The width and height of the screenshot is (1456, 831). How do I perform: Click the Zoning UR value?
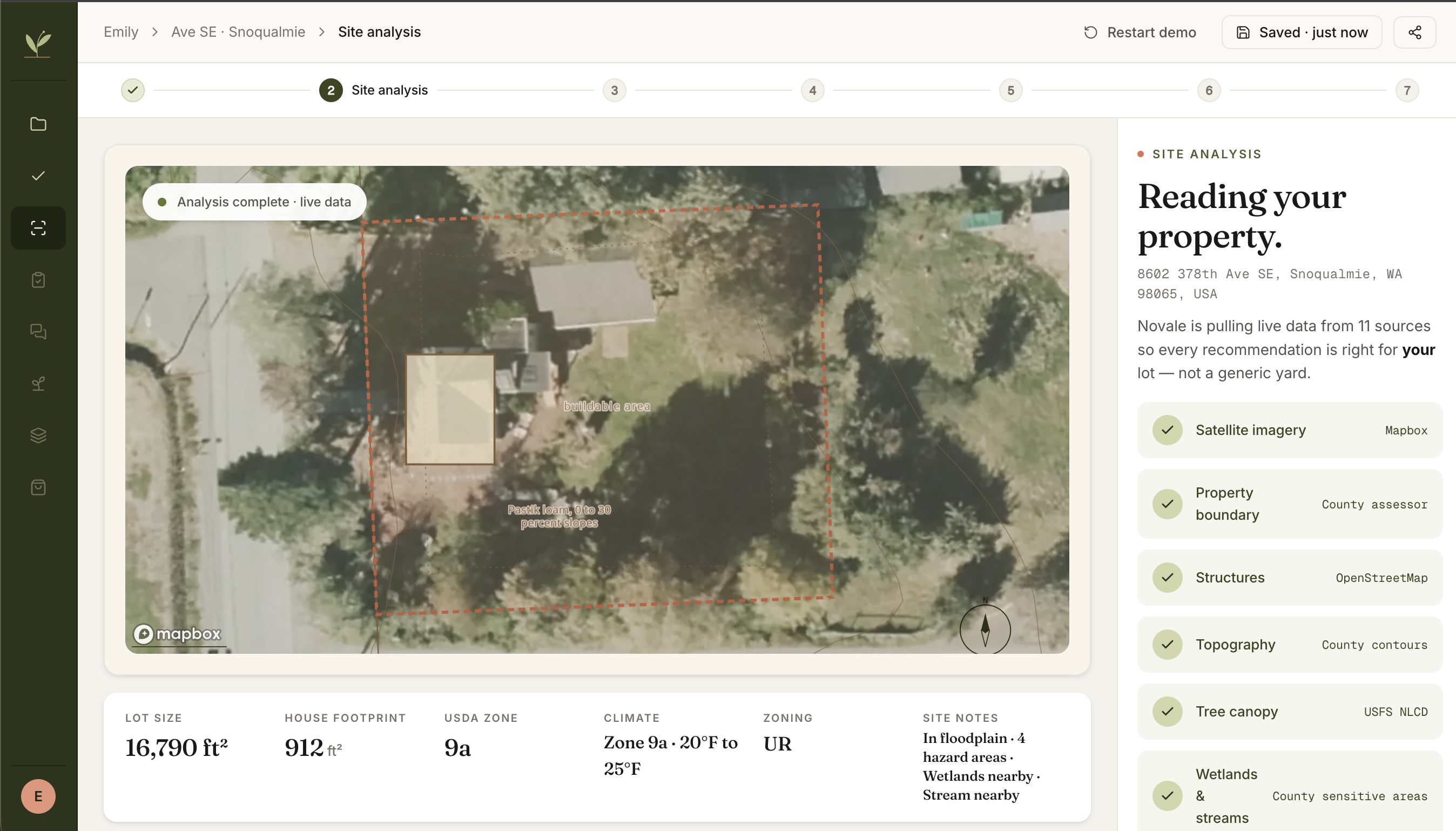[777, 744]
